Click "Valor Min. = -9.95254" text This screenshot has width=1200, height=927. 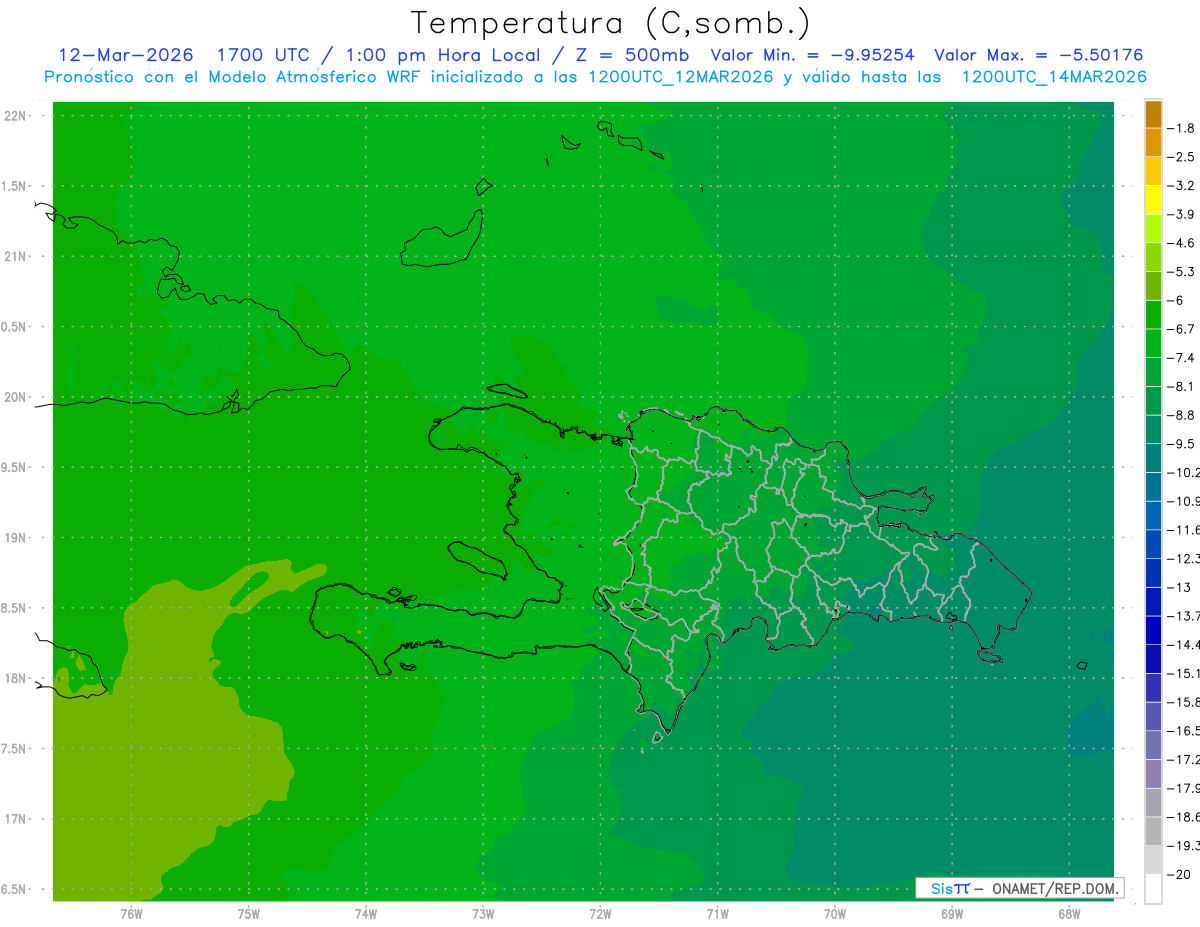812,55
